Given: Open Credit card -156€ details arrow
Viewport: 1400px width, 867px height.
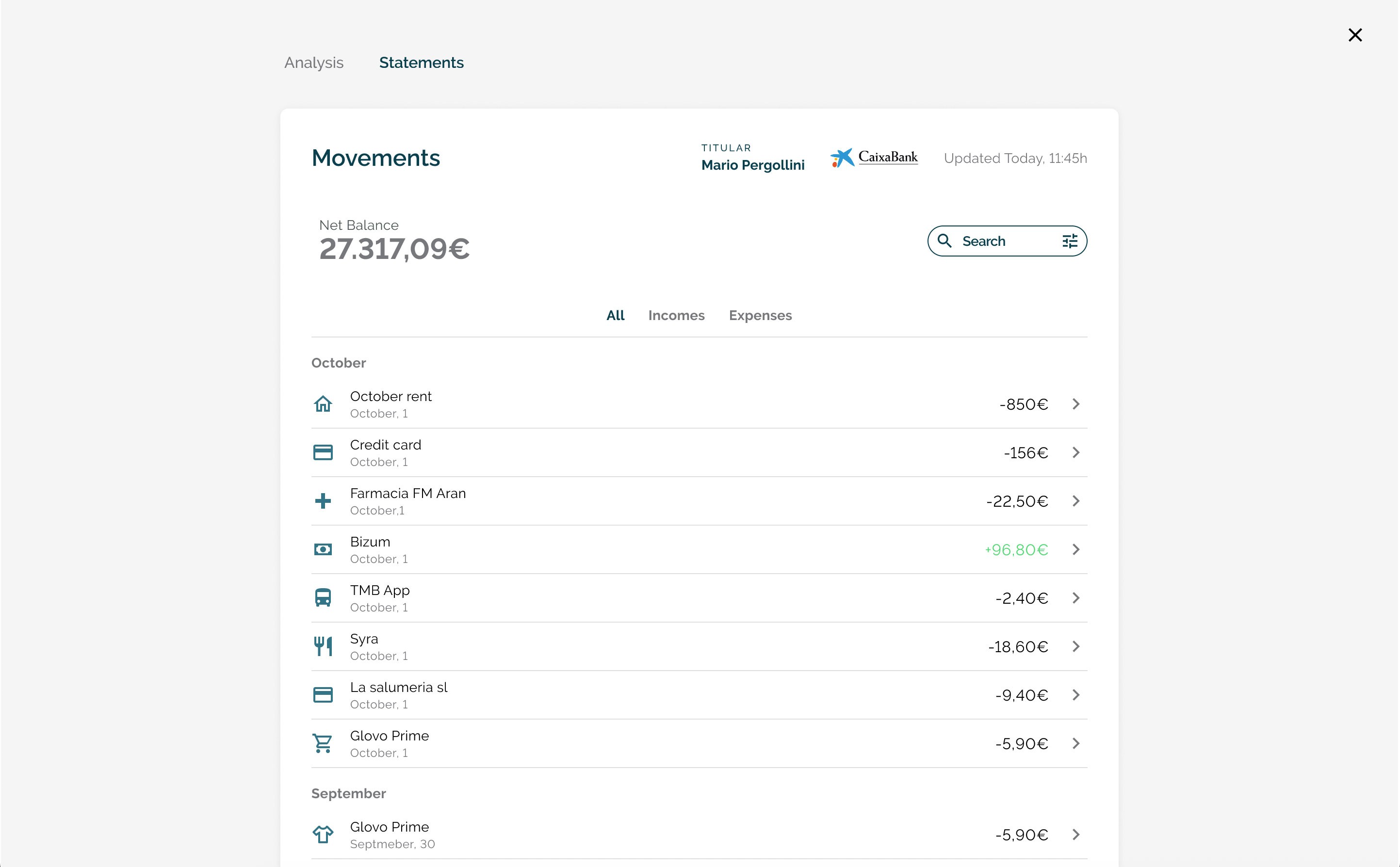Looking at the screenshot, I should click(1076, 453).
